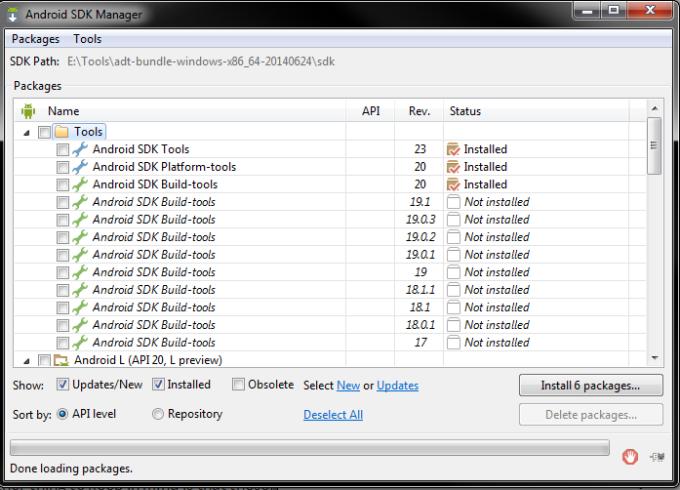This screenshot has width=680, height=490.
Task: Click the Delete packages button
Action: point(591,415)
